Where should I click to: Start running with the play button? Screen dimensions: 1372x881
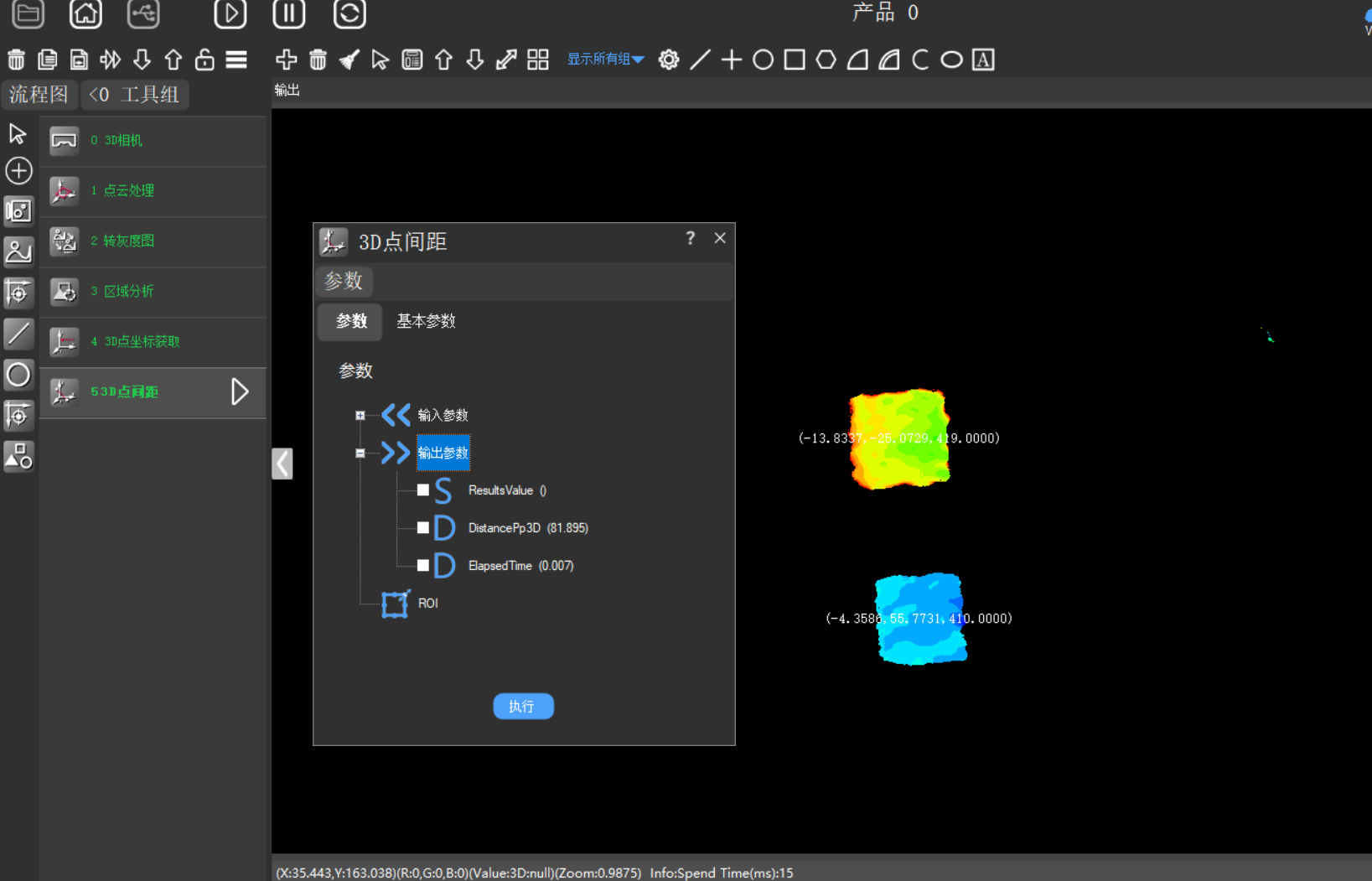[x=230, y=13]
